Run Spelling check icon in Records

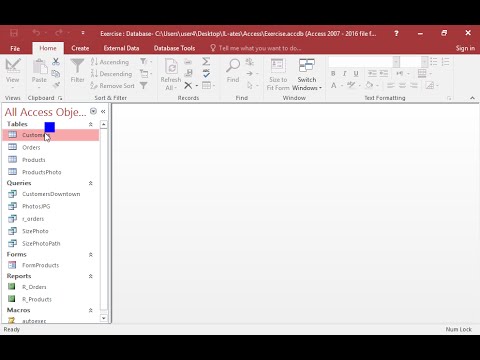pos(206,73)
